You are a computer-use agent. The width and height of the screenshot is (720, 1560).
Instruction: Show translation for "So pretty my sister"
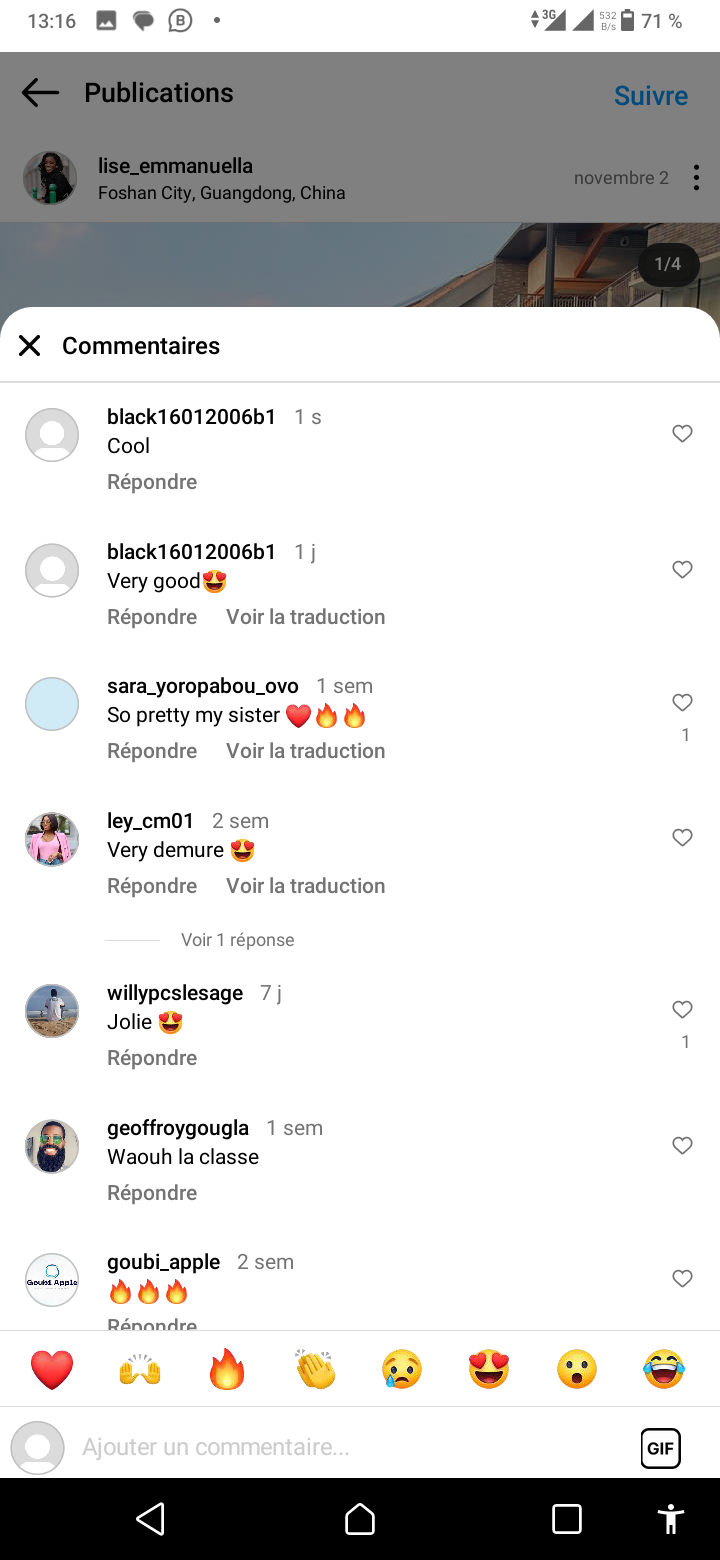[305, 751]
